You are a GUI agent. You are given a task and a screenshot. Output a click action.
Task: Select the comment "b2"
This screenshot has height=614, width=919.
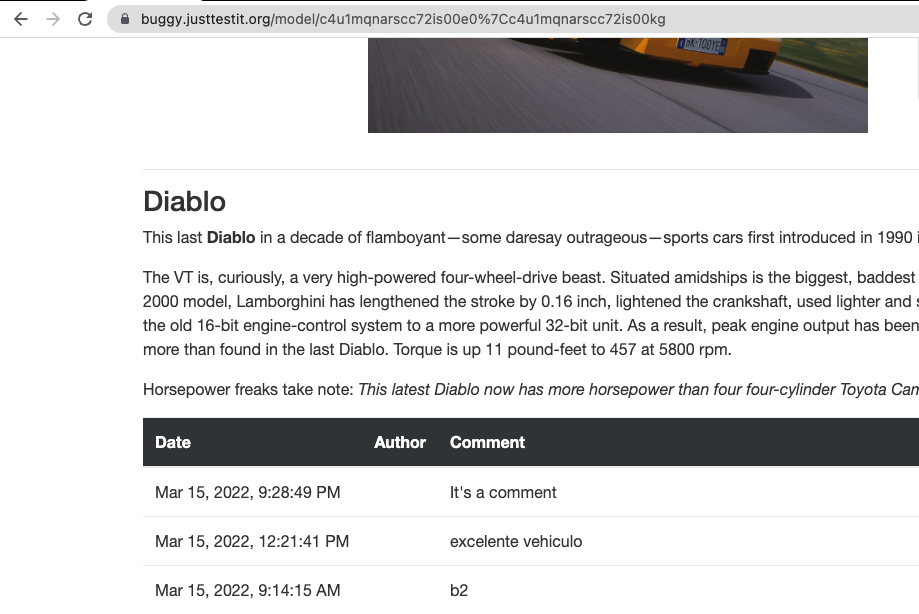(x=459, y=590)
